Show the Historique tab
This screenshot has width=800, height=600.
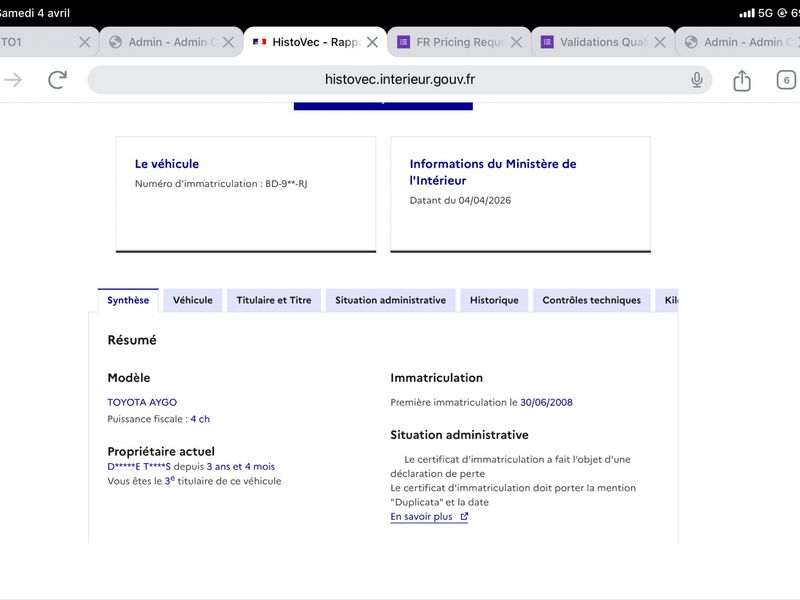[494, 300]
